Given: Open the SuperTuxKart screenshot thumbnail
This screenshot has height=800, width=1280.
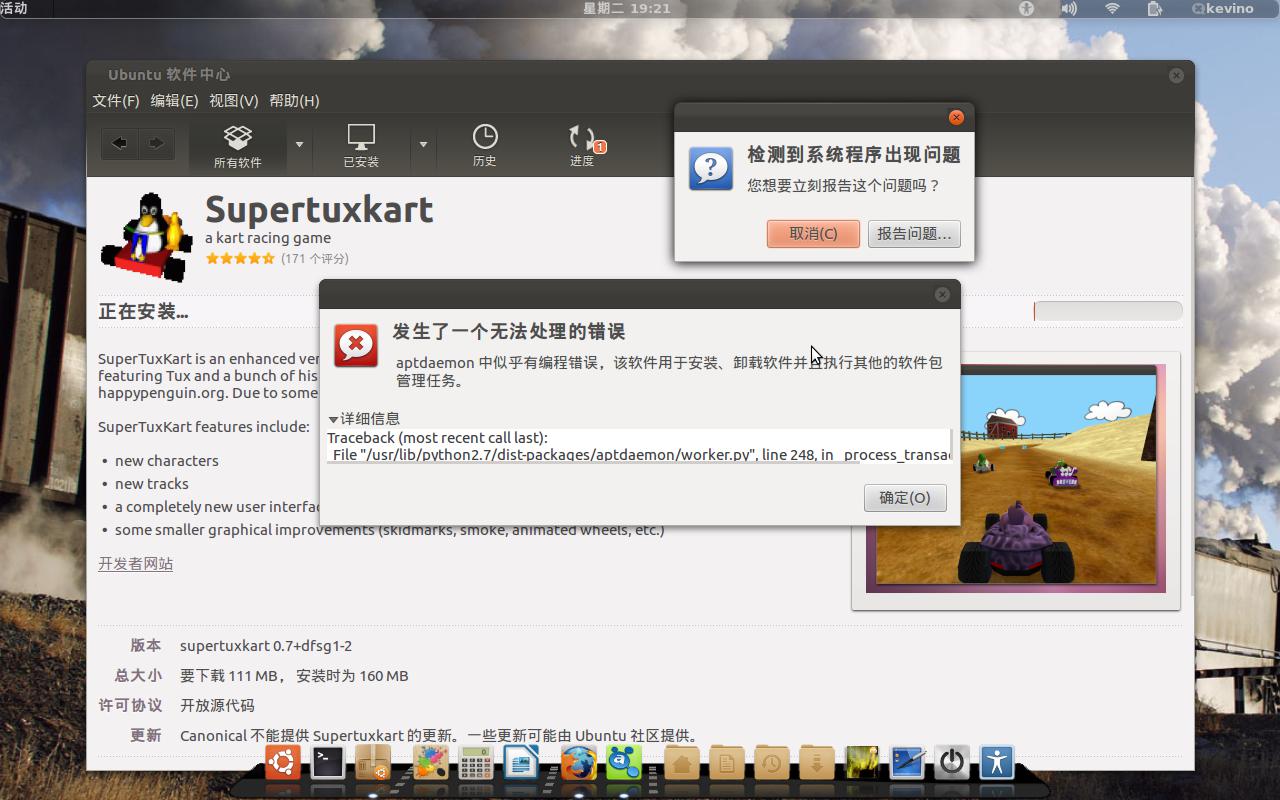Looking at the screenshot, I should (x=1015, y=478).
